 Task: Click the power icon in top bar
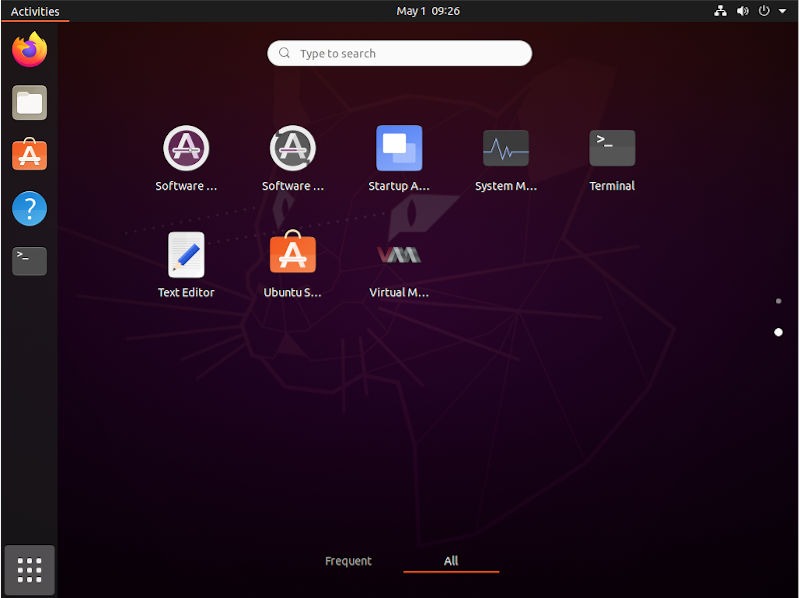pyautogui.click(x=764, y=11)
